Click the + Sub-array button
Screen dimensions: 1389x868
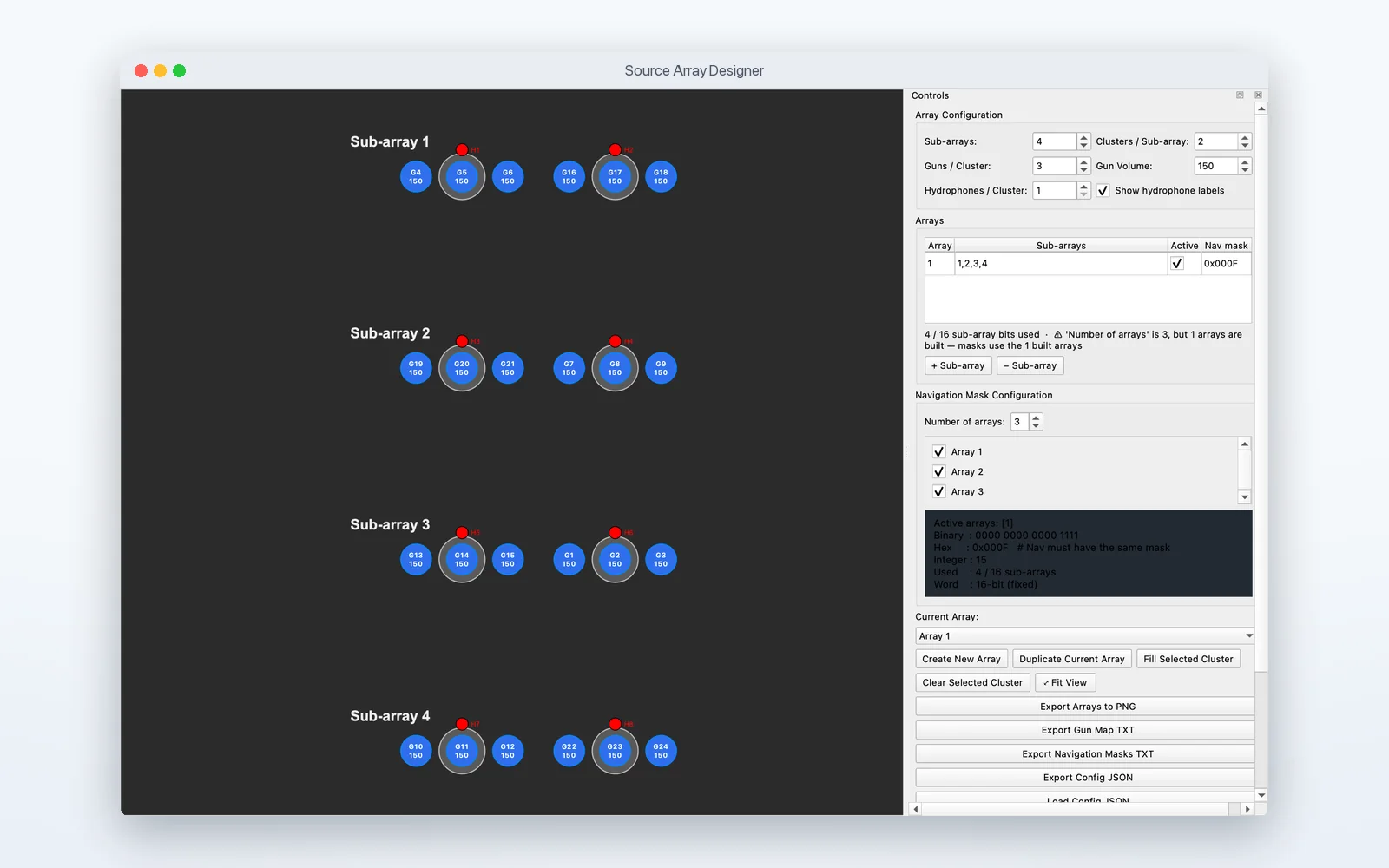(958, 365)
